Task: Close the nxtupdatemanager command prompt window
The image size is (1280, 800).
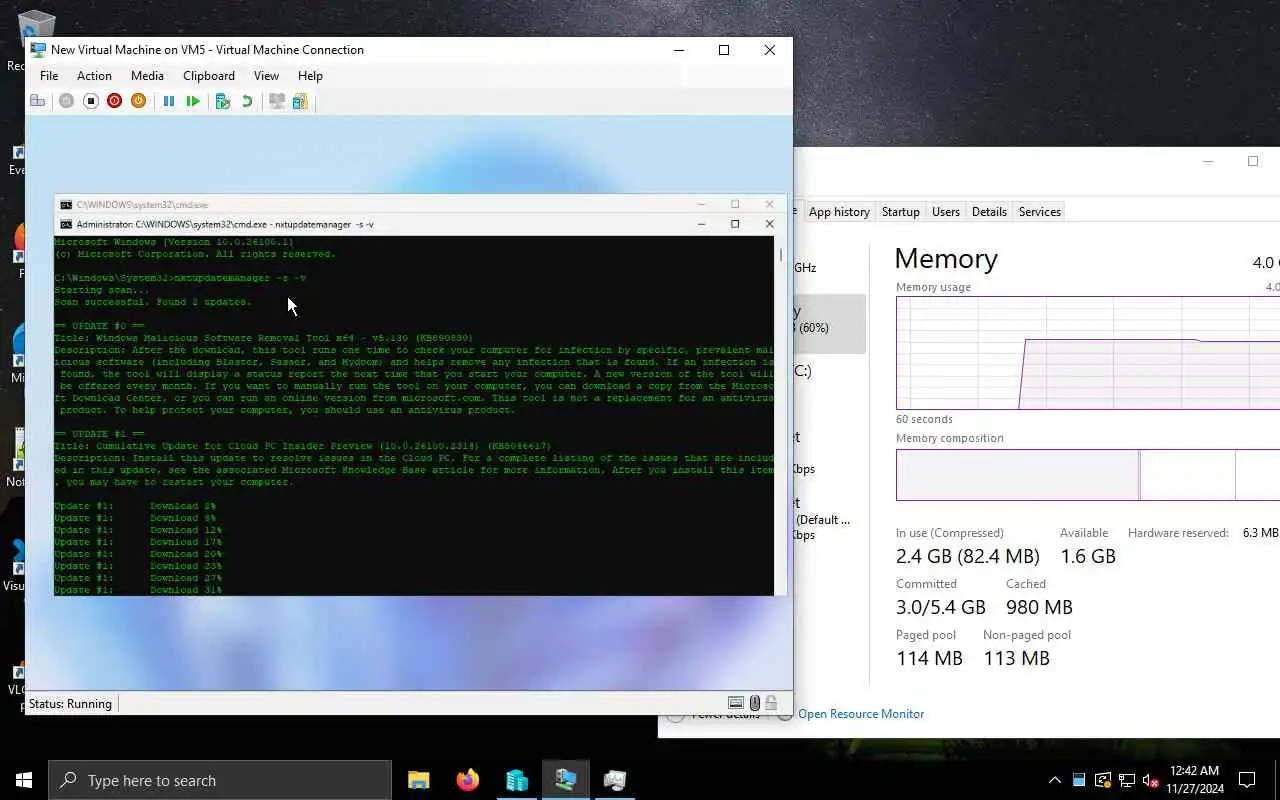Action: click(769, 224)
